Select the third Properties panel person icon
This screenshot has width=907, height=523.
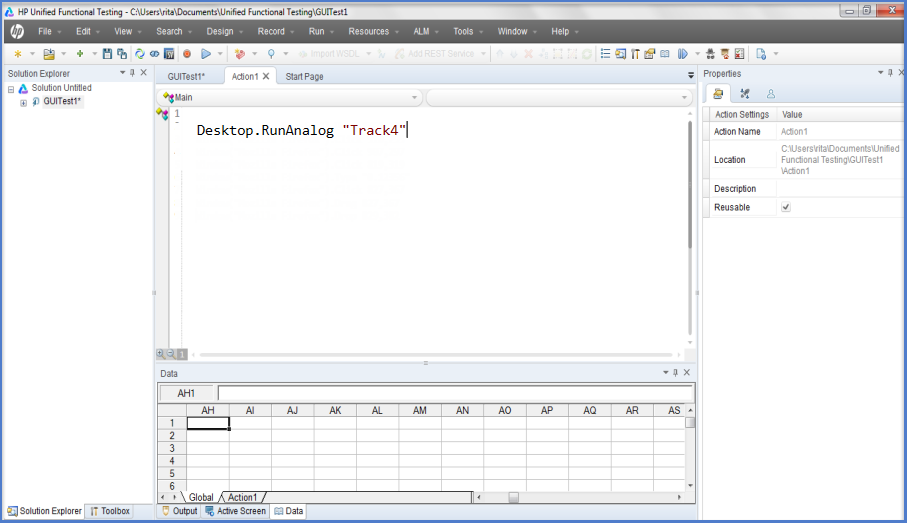coord(770,94)
